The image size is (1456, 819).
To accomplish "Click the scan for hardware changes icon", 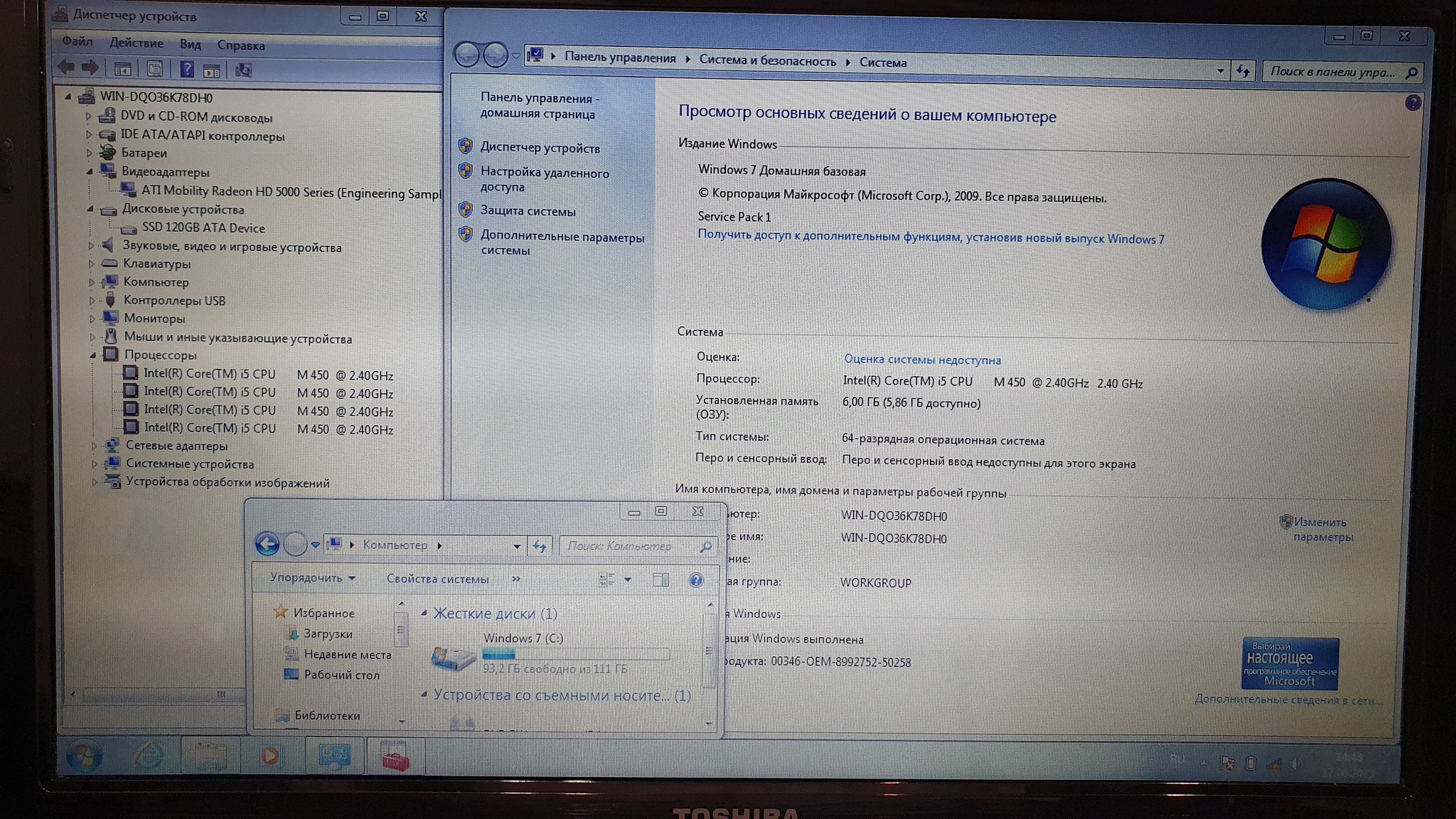I will coord(244,70).
